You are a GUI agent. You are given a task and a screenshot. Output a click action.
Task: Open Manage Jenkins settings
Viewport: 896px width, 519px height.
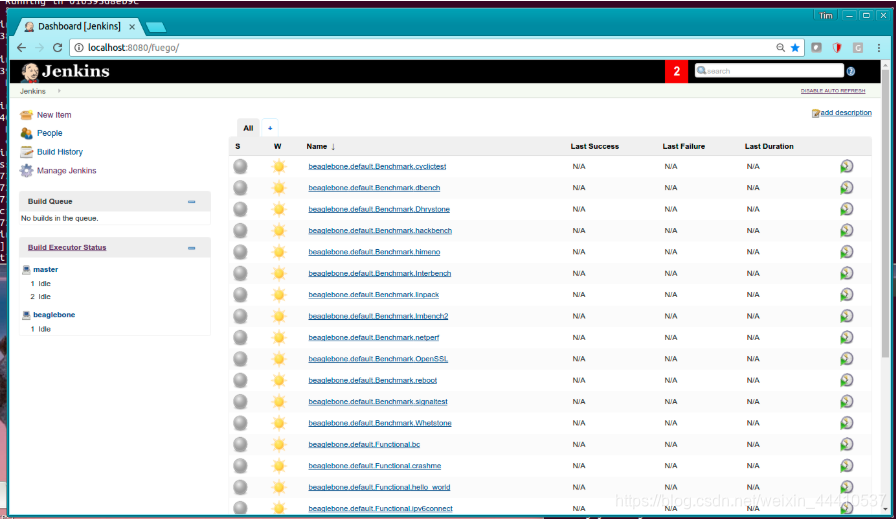(66, 170)
